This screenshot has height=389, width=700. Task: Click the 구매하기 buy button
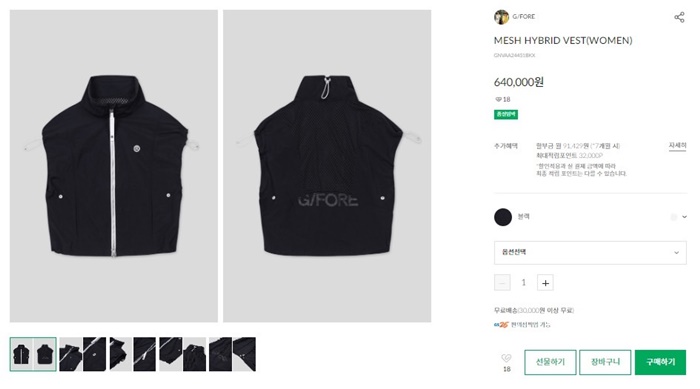[x=660, y=362]
